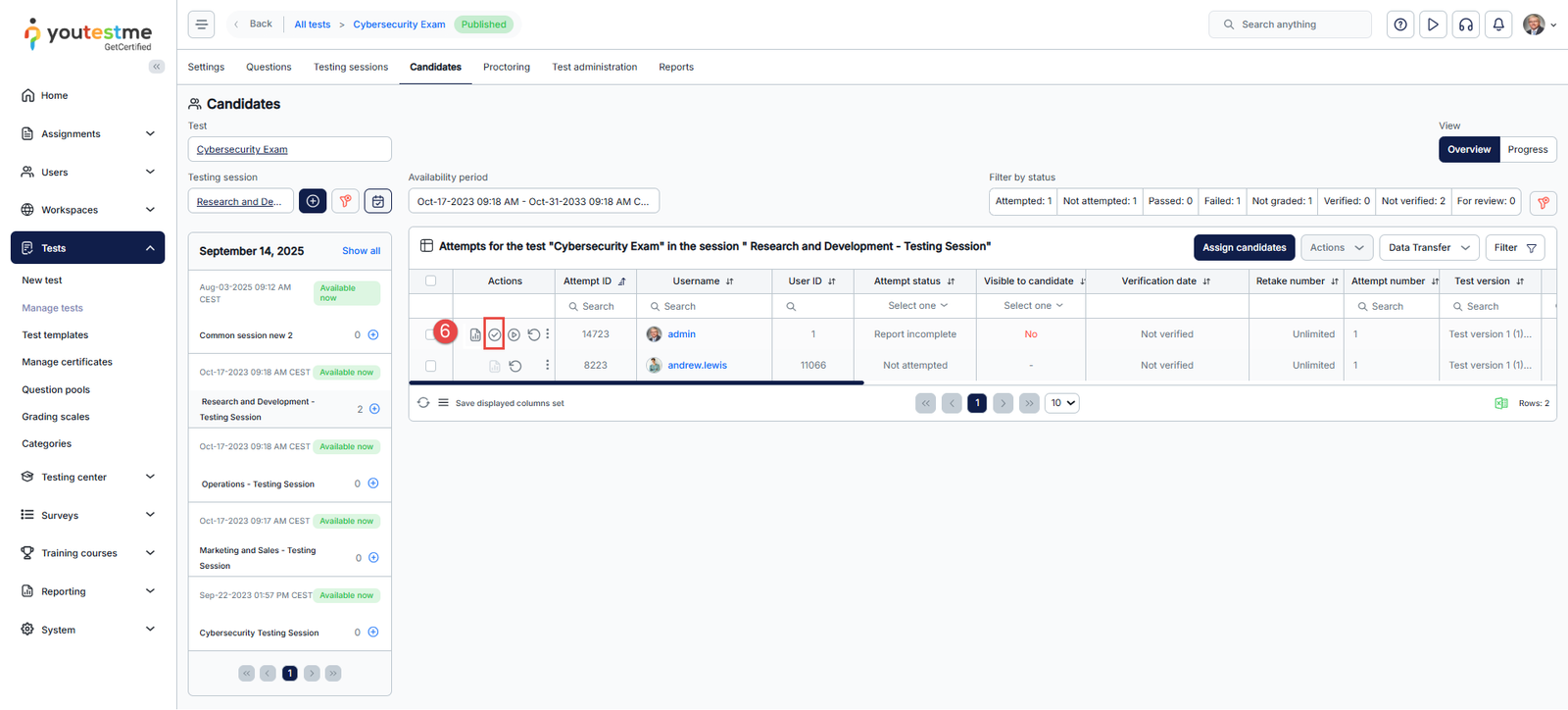Click the Assign candidates button
The image size is (1568, 710).
coord(1243,248)
